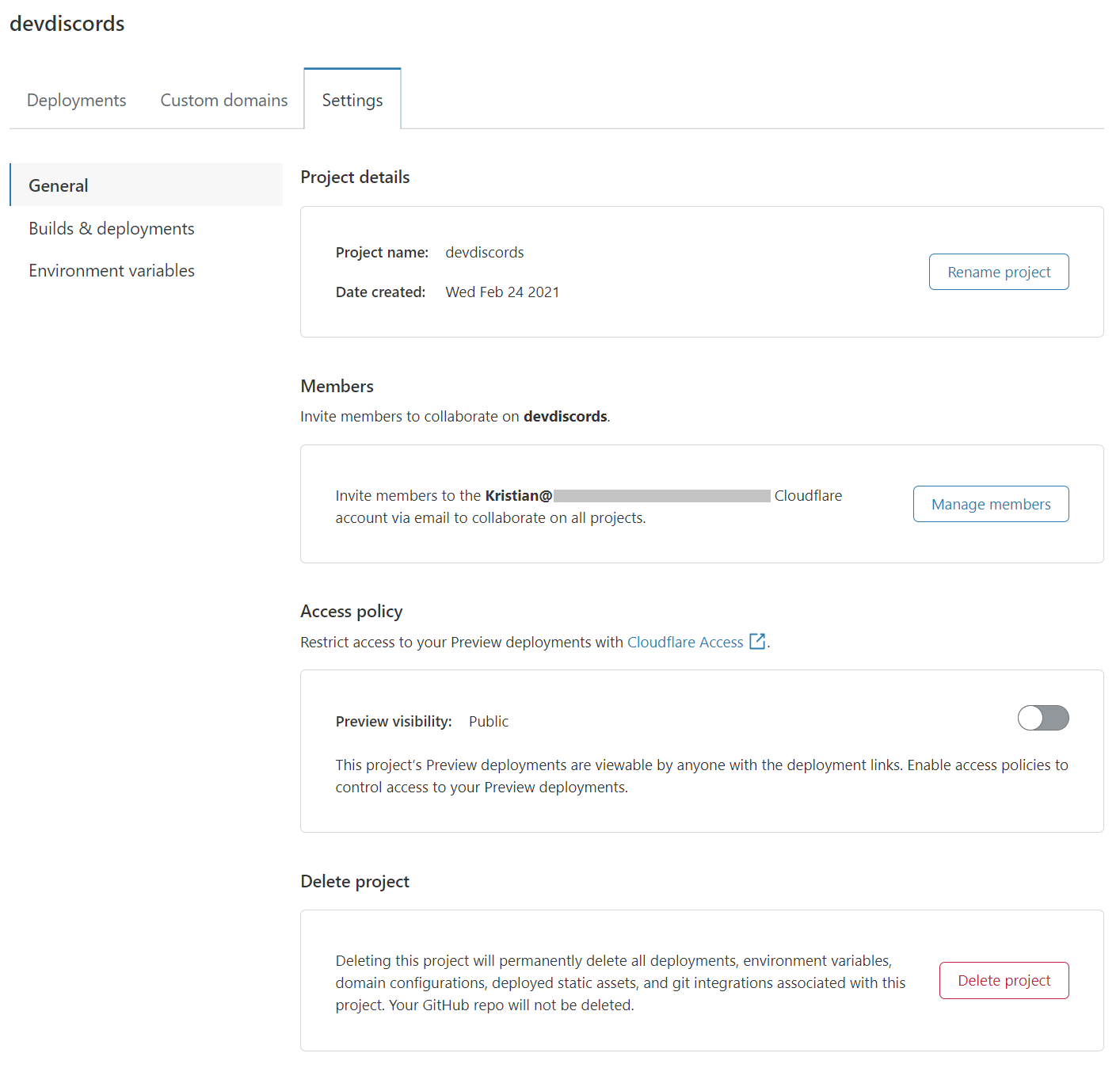
Task: Open Manage members
Action: click(990, 503)
